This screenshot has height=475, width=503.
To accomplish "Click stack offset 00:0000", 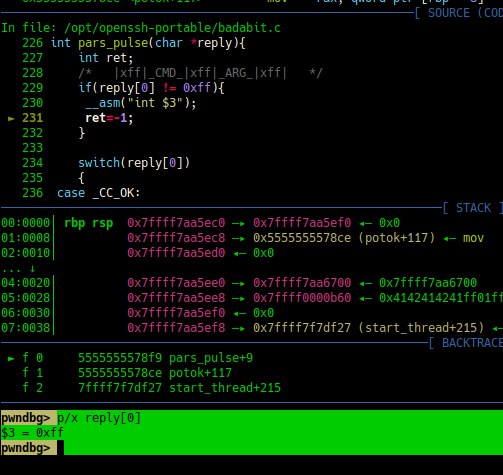I will (x=25, y=223).
